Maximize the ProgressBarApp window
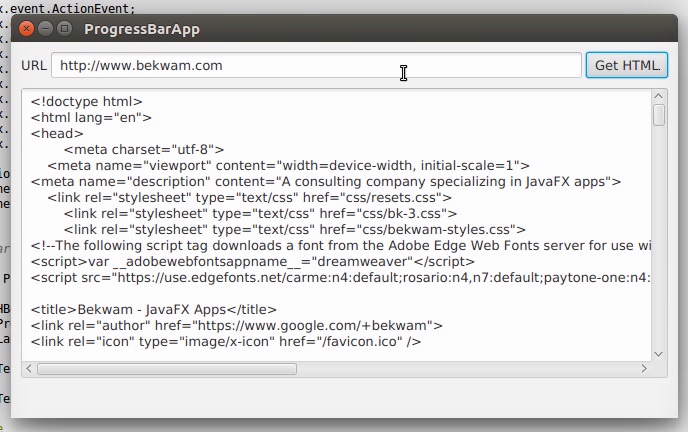This screenshot has width=688, height=432. pyautogui.click(x=65, y=29)
